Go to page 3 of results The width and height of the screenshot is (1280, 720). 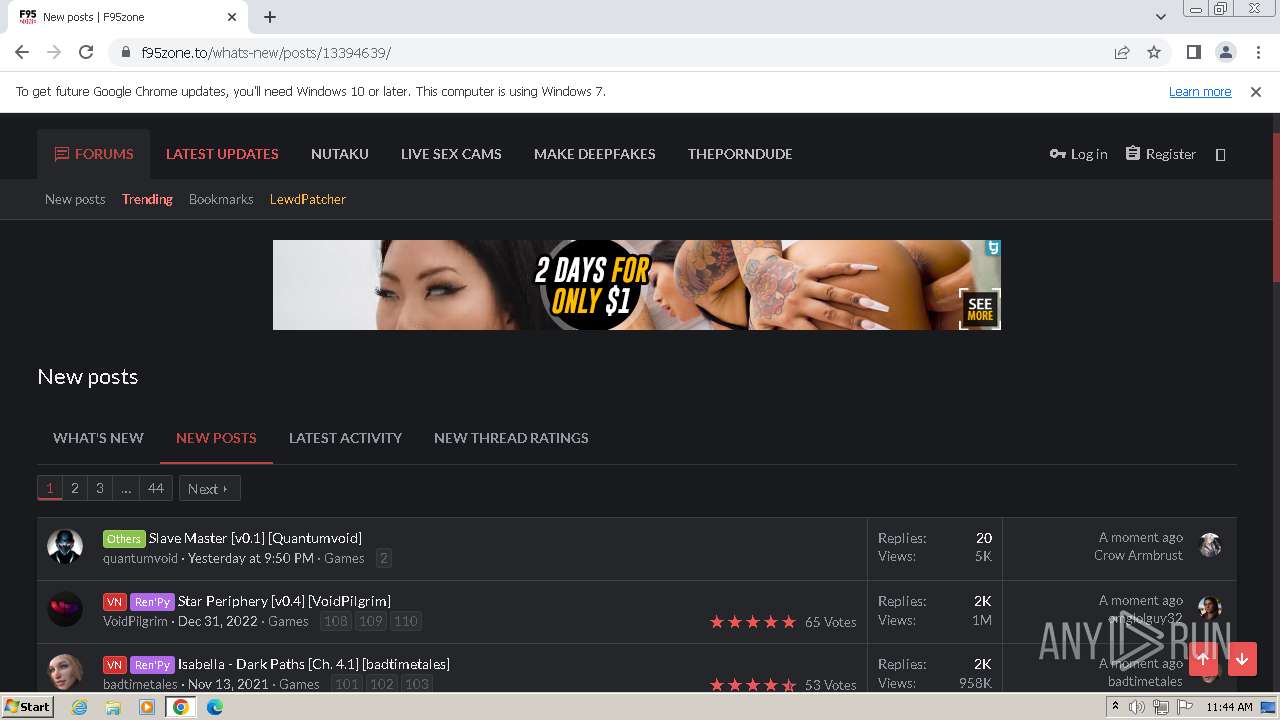tap(99, 488)
